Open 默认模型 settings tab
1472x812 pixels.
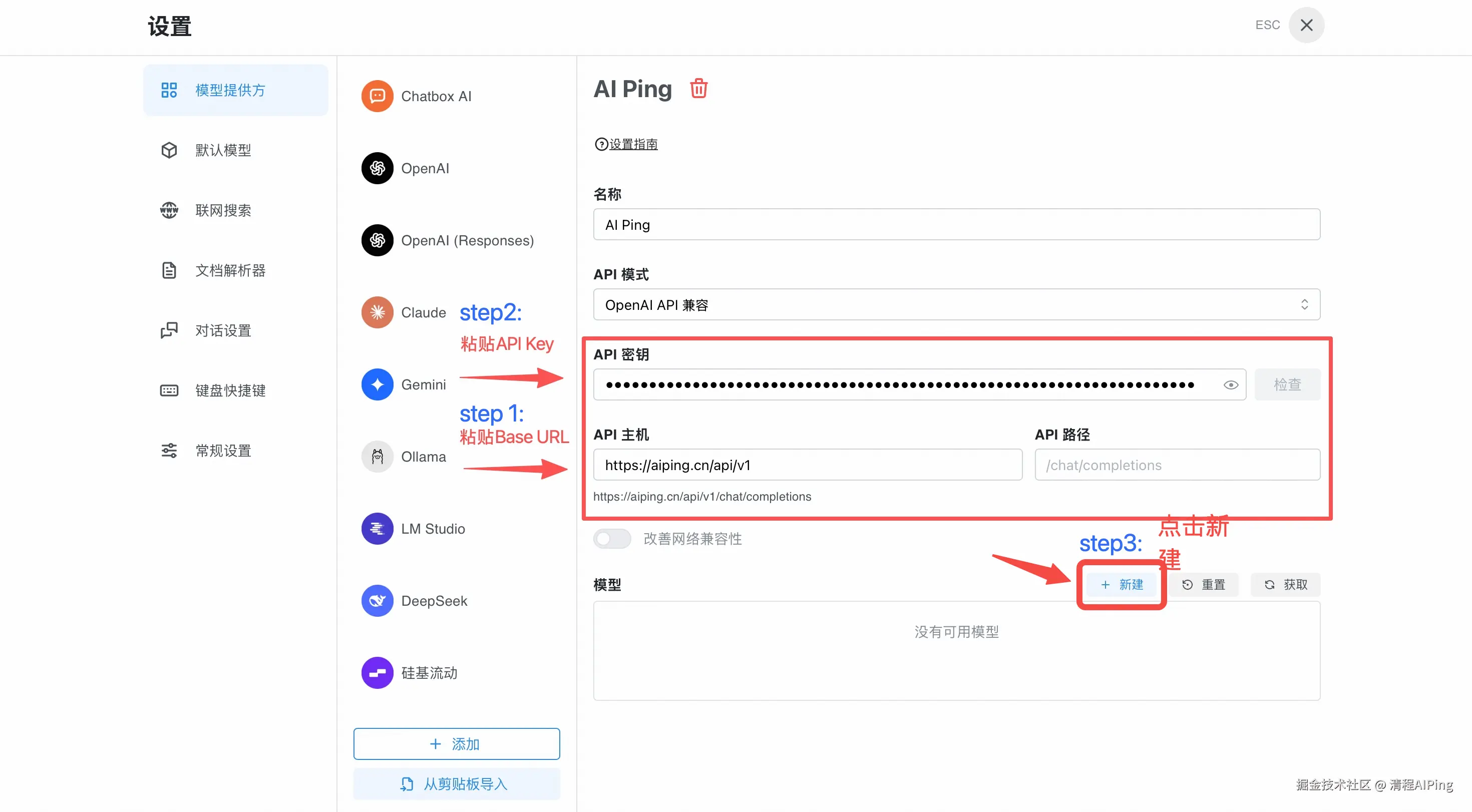[x=223, y=150]
